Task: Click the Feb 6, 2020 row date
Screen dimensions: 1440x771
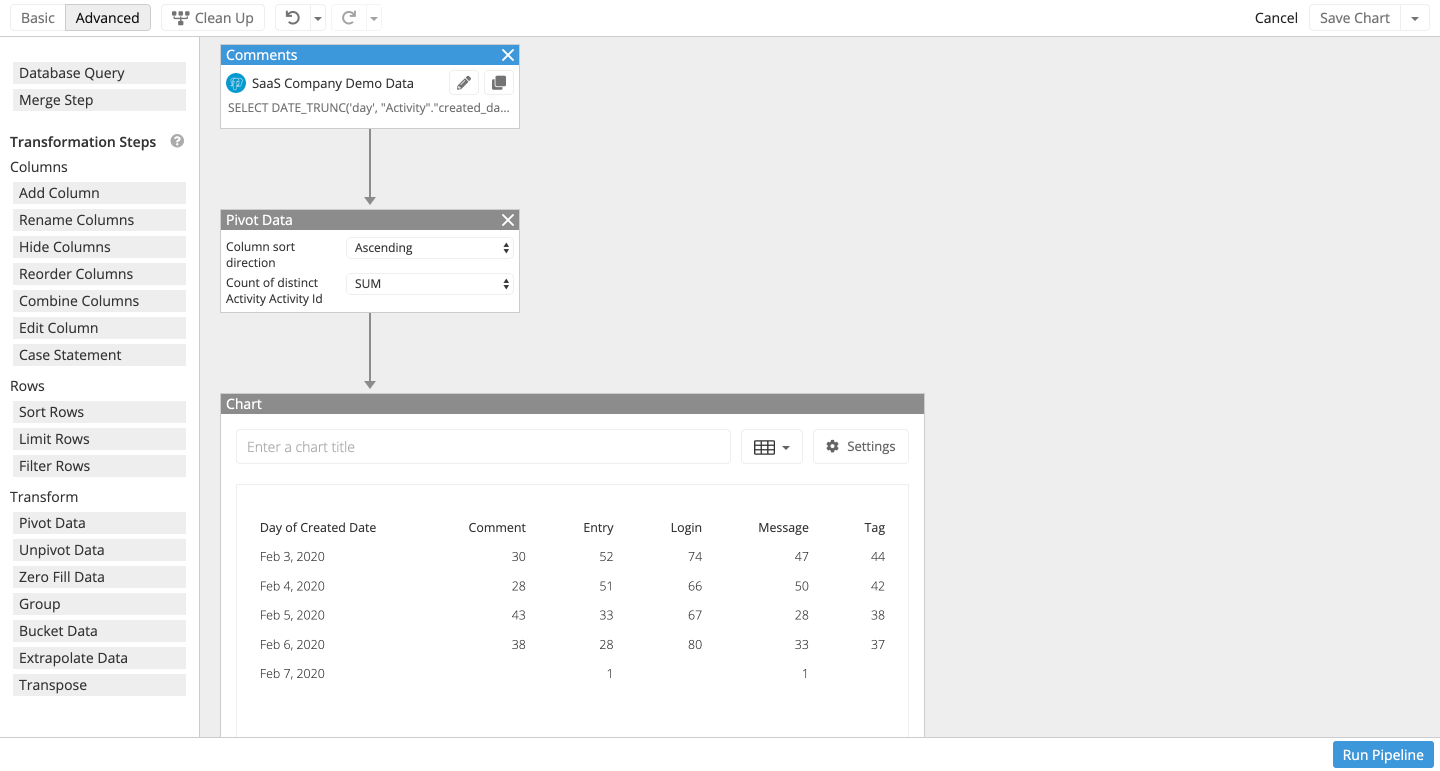Action: coord(292,645)
